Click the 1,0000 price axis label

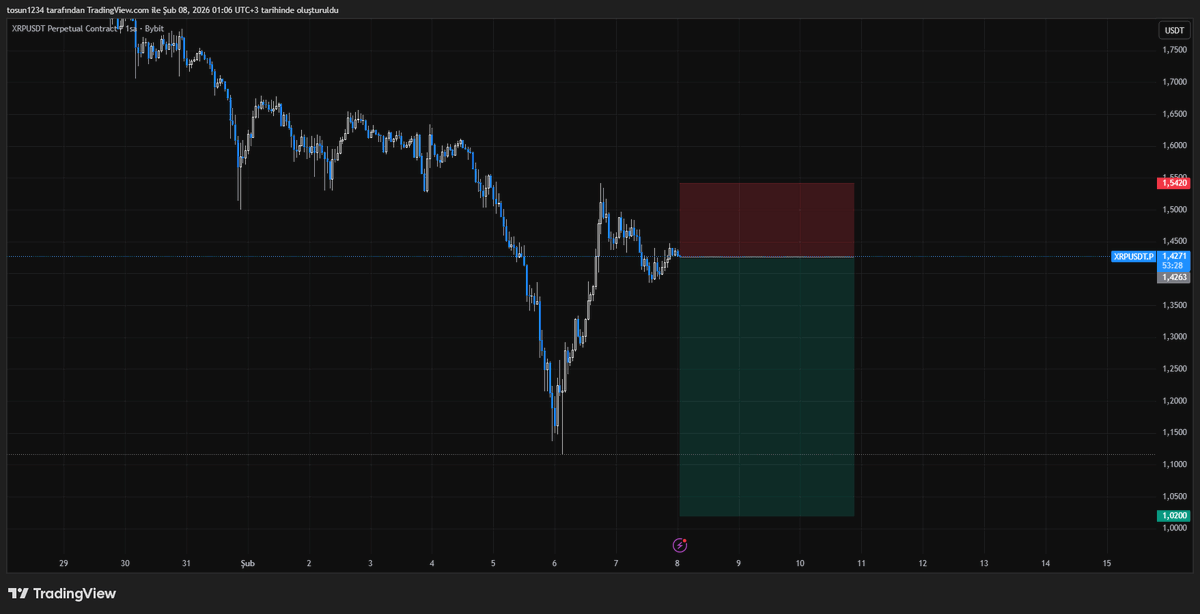(1174, 527)
